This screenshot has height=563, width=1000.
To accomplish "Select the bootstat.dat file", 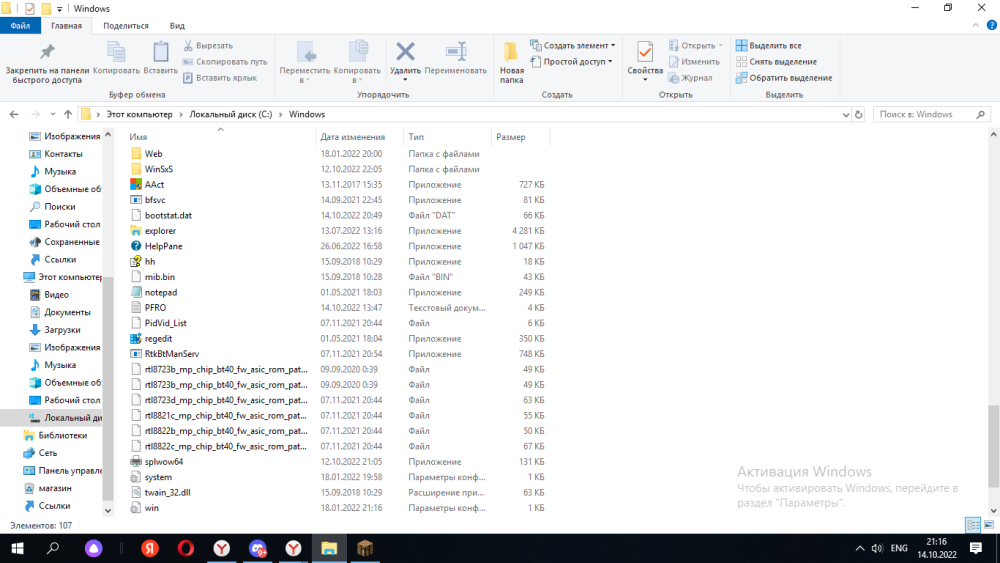I will pyautogui.click(x=168, y=216).
